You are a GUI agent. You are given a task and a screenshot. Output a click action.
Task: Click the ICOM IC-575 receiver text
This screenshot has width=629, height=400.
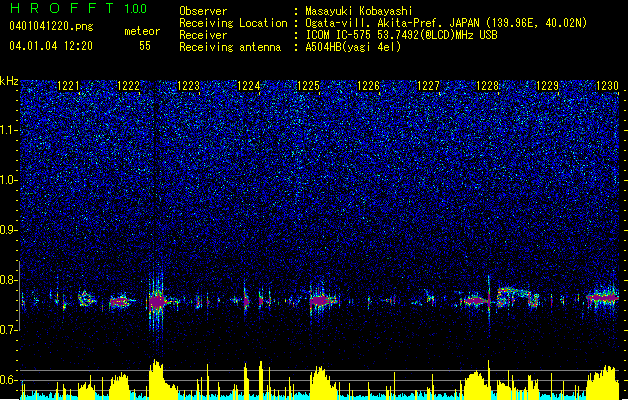click(402, 35)
